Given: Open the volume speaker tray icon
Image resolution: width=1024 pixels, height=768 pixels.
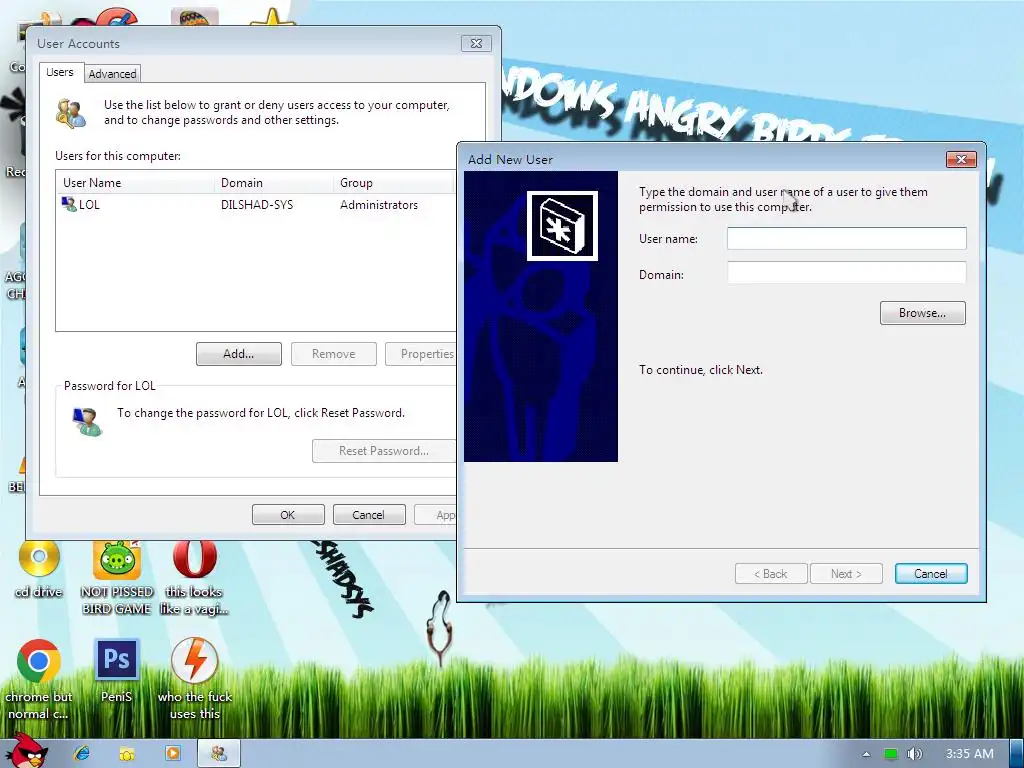Looking at the screenshot, I should click(x=915, y=754).
